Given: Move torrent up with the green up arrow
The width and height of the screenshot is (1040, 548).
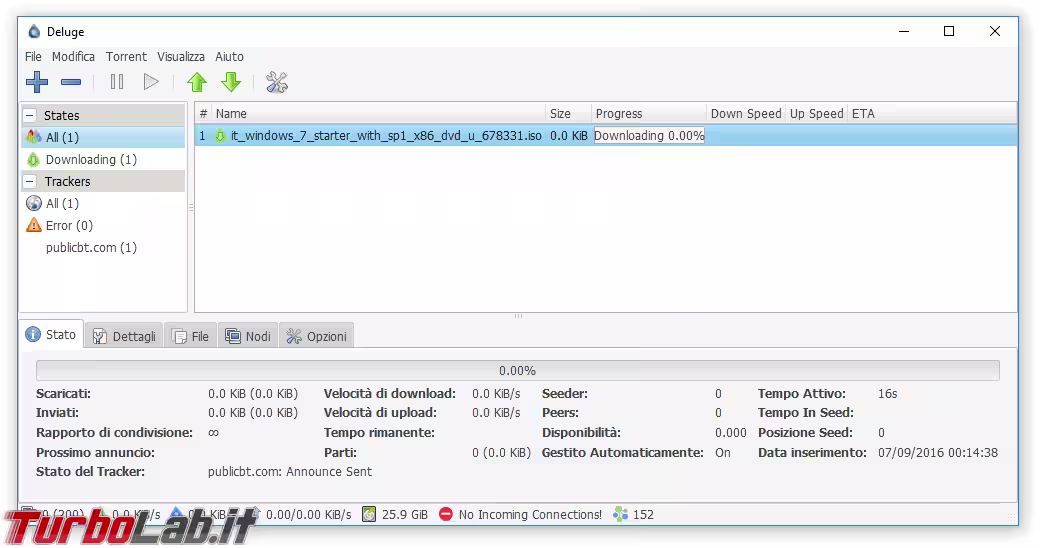Looking at the screenshot, I should coord(197,82).
